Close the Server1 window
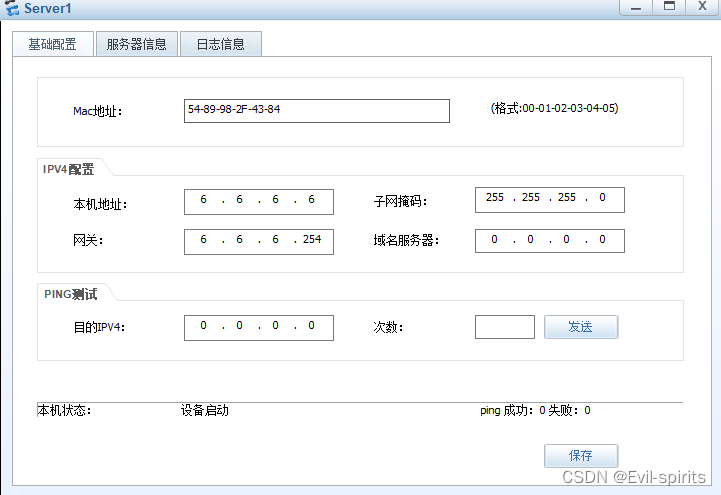Screen dimensions: 721x495 point(703,7)
